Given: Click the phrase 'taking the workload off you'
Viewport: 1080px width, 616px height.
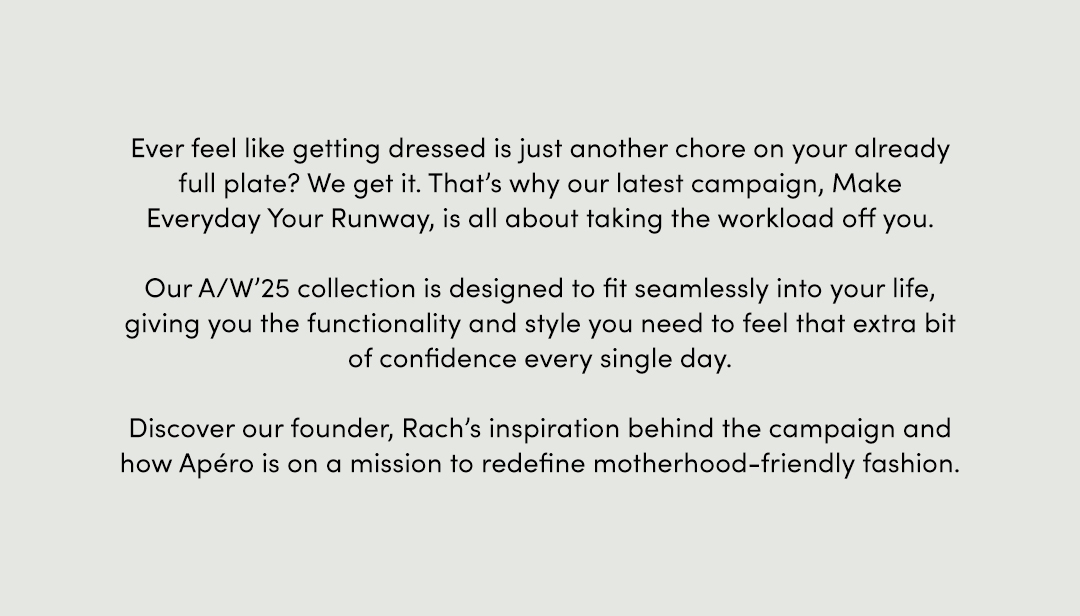Looking at the screenshot, I should [758, 218].
